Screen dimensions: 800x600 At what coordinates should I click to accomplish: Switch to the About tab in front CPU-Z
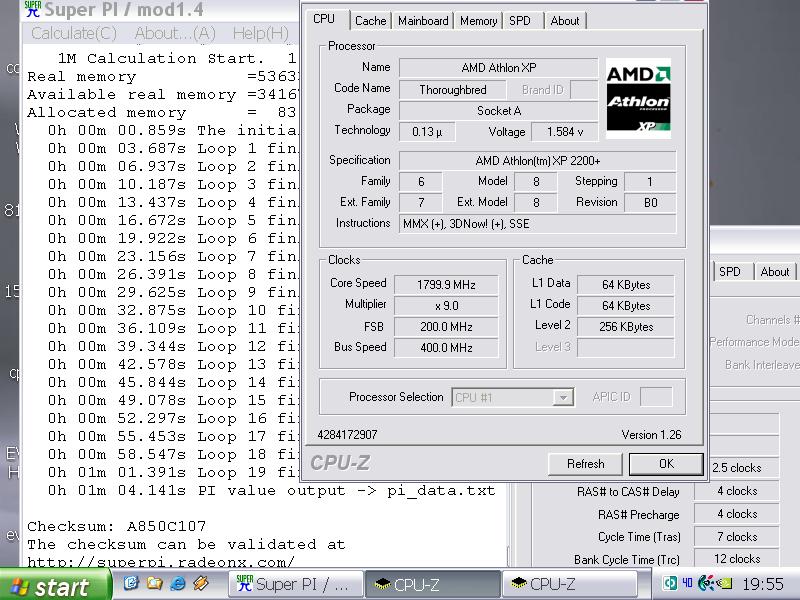[565, 21]
